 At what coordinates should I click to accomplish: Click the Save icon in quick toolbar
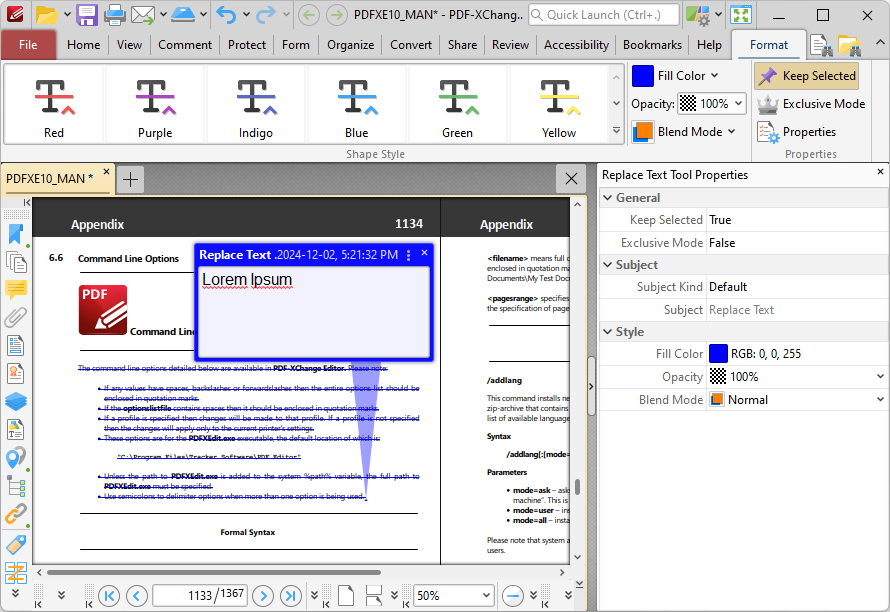(87, 15)
